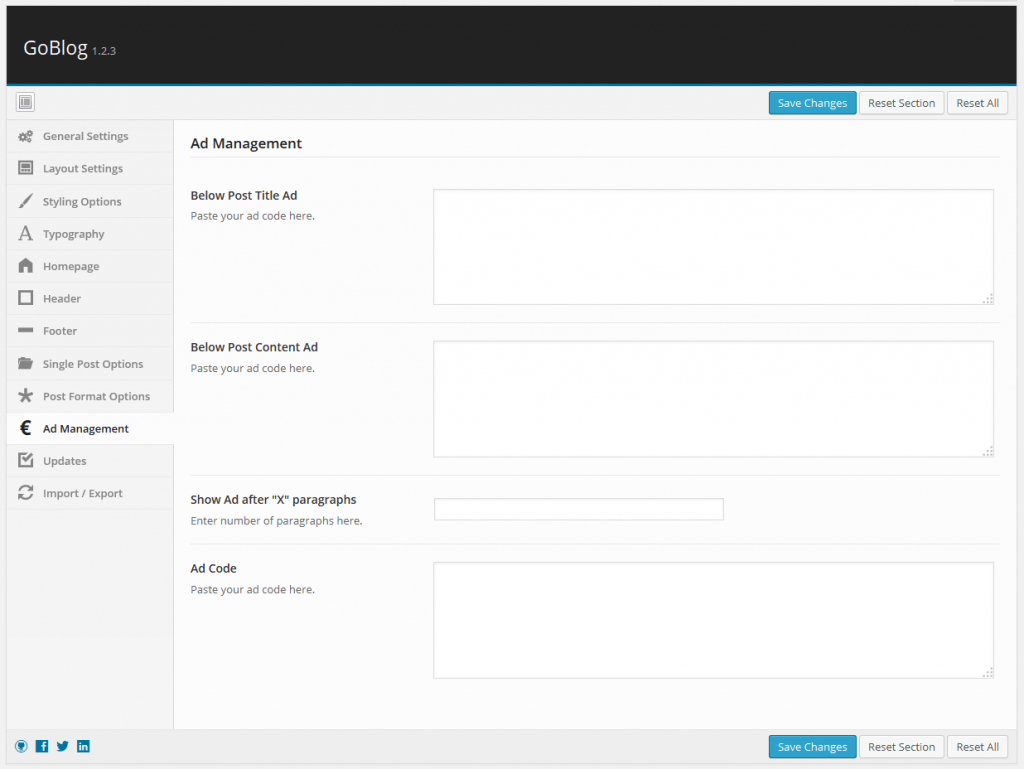Open the GitHub link icon in footer
Viewport: 1024px width, 769px height.
21,746
